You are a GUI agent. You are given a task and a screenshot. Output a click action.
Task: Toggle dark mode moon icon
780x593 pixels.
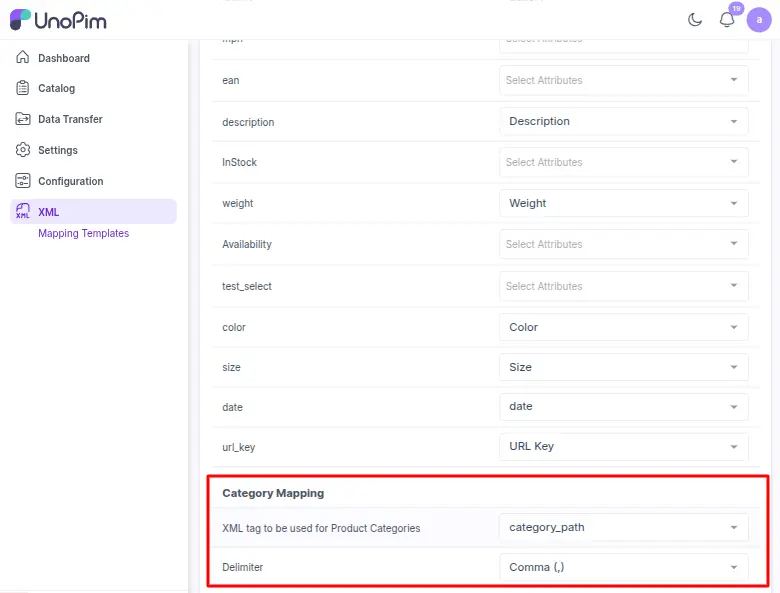[x=695, y=20]
